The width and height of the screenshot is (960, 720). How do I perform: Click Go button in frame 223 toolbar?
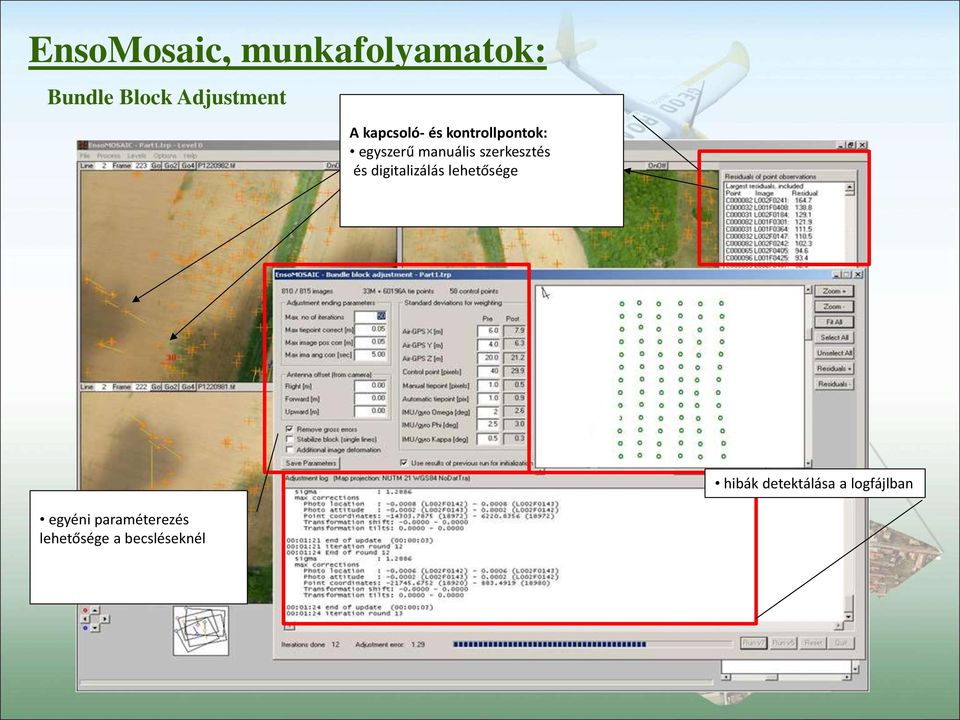(156, 166)
